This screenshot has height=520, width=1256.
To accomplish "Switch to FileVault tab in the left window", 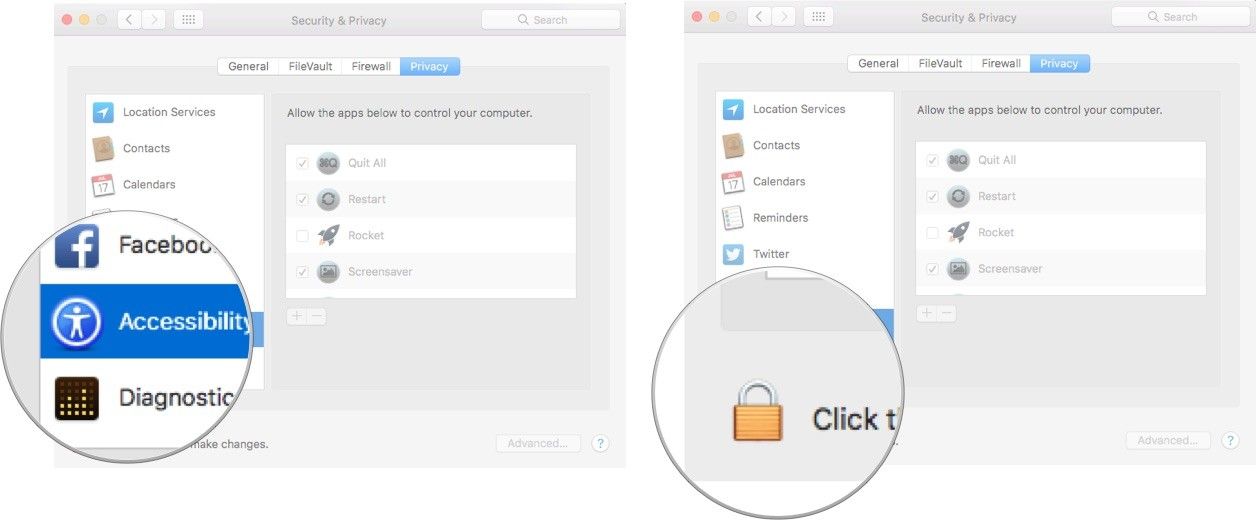I will (310, 67).
